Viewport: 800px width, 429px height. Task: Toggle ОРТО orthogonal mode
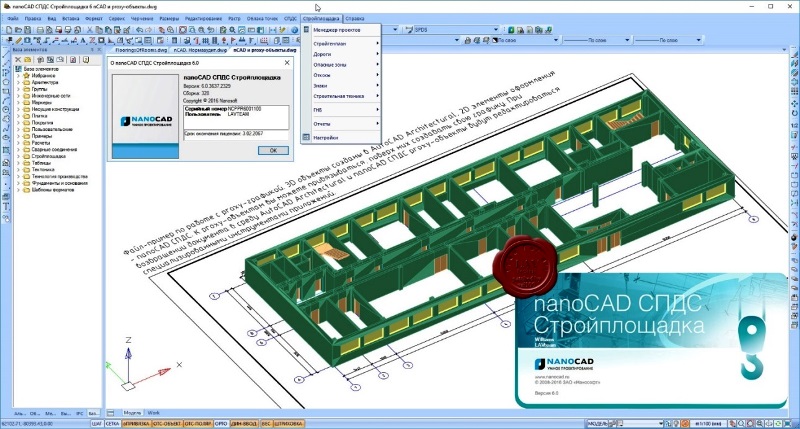pos(222,423)
